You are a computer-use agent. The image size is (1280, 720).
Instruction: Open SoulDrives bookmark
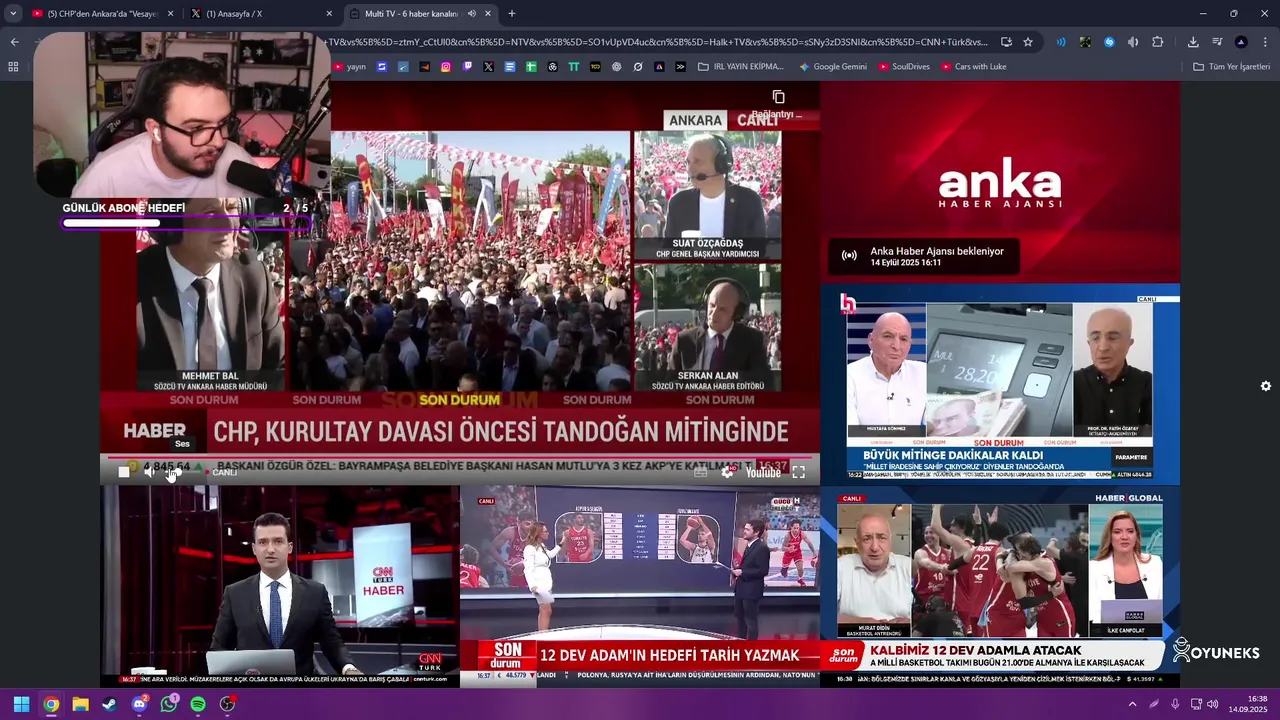(904, 67)
